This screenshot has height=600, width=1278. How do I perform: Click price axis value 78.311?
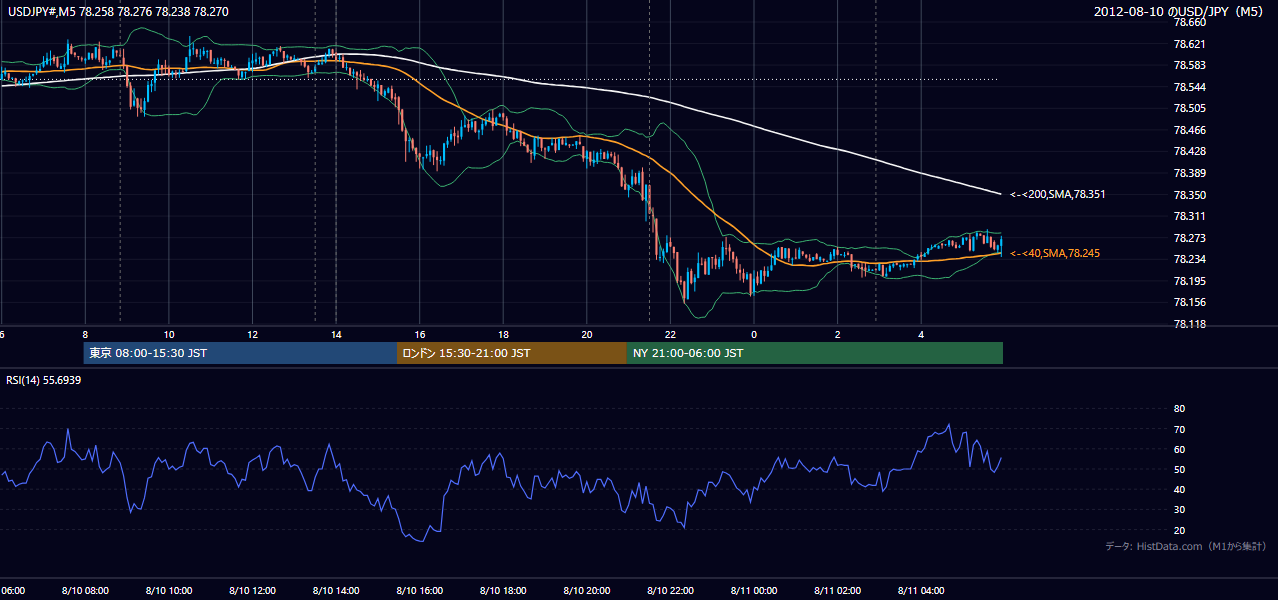click(x=1189, y=216)
